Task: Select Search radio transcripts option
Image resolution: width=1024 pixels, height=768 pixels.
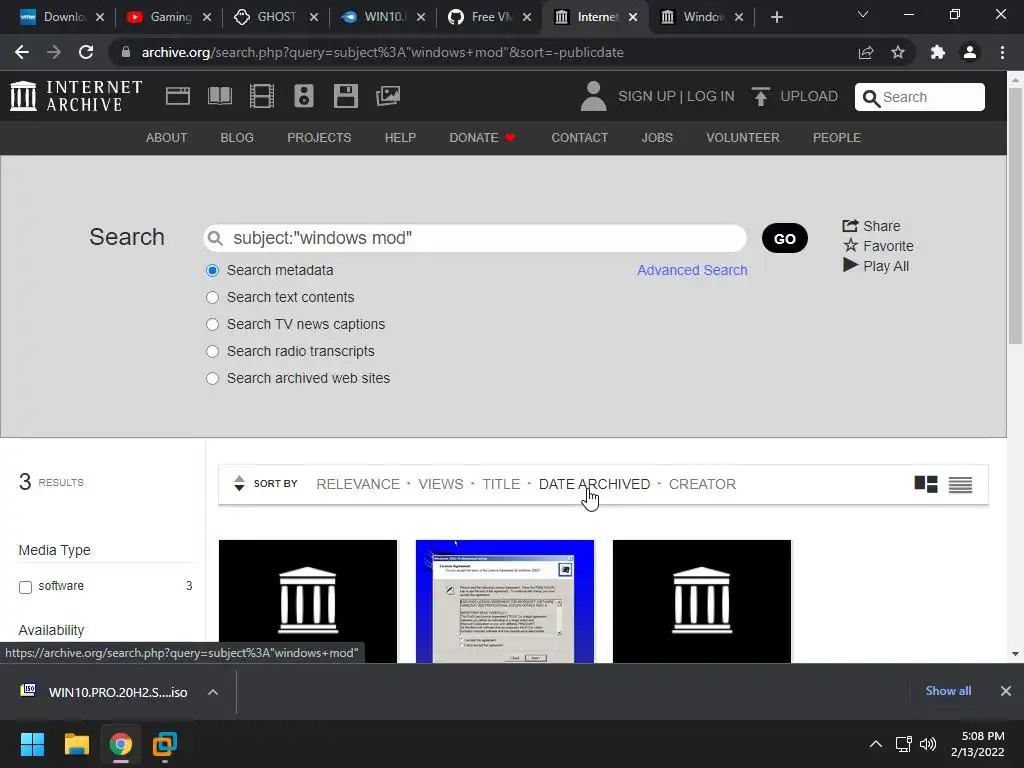Action: click(x=212, y=351)
